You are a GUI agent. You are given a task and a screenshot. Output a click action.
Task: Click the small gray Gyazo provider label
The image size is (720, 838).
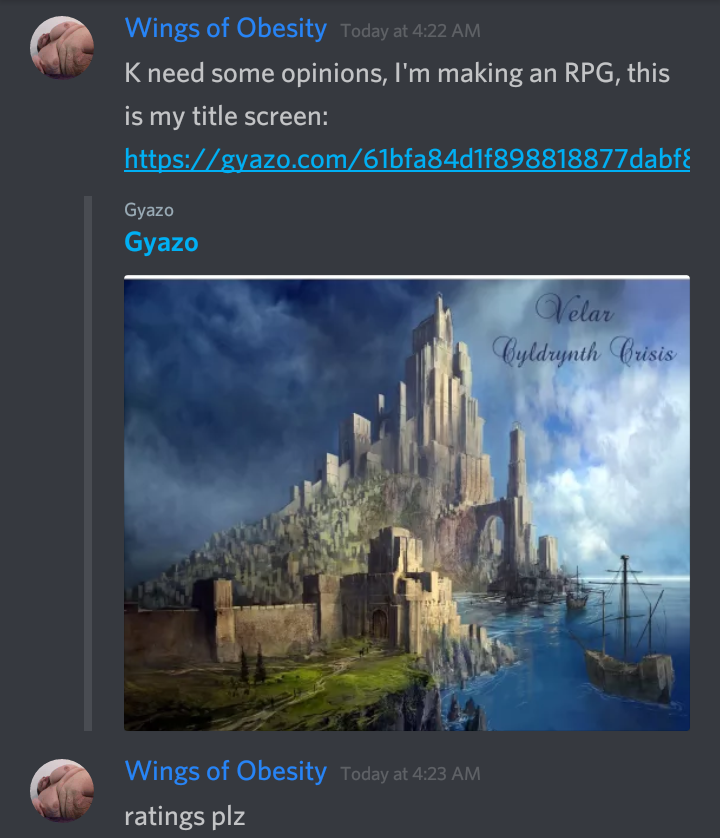(149, 210)
